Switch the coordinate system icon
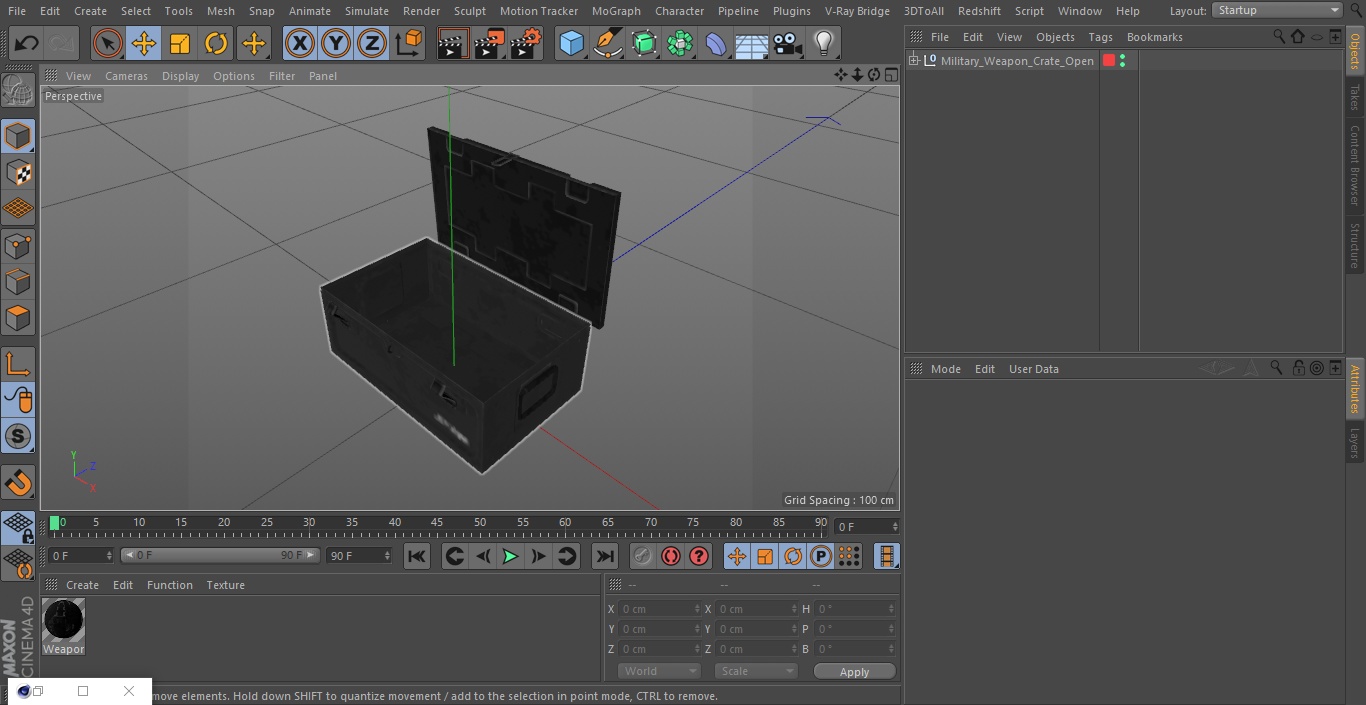The height and width of the screenshot is (705, 1366). pyautogui.click(x=409, y=44)
